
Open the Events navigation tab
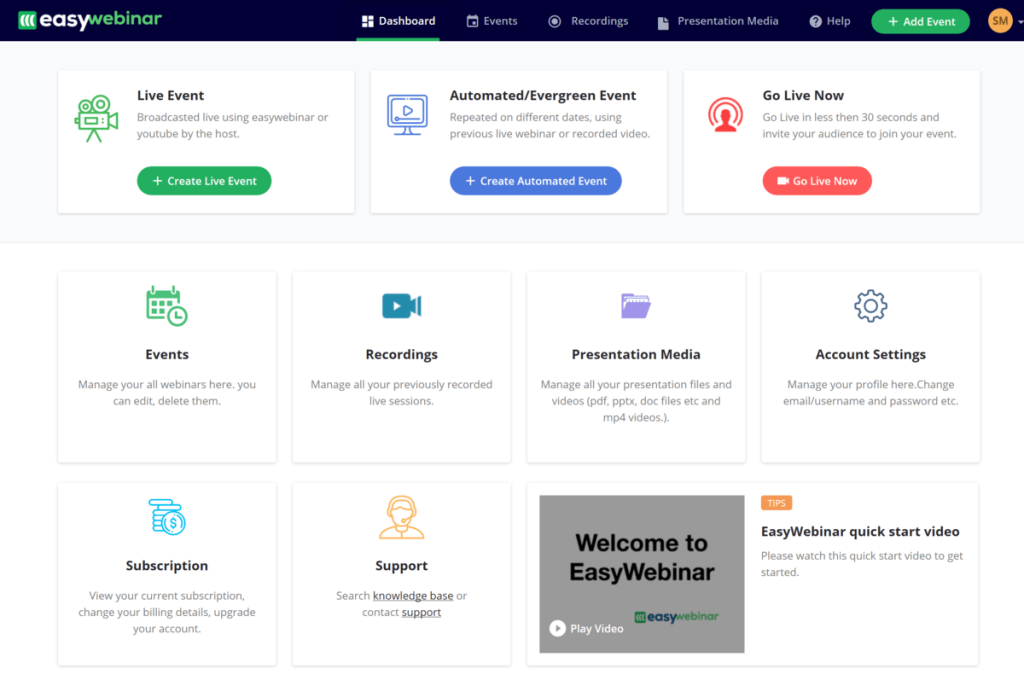pyautogui.click(x=491, y=20)
